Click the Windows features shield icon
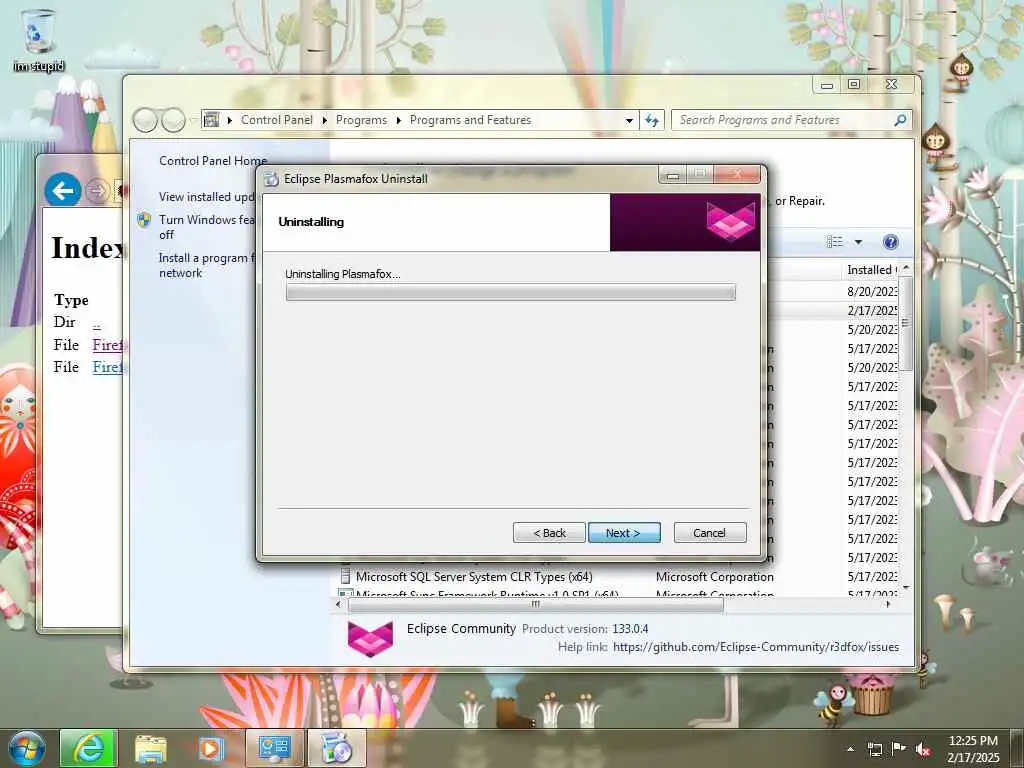The height and width of the screenshot is (768, 1024). (x=144, y=220)
